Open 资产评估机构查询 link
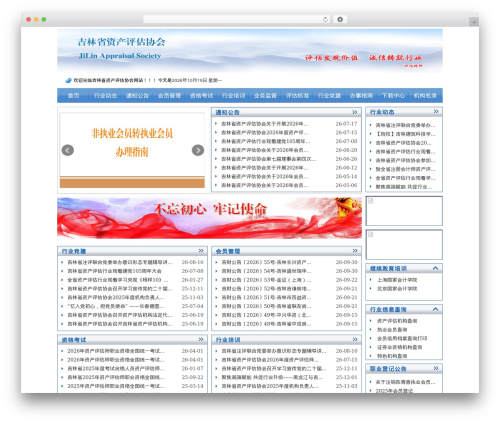This screenshot has width=500, height=423. pos(397,321)
